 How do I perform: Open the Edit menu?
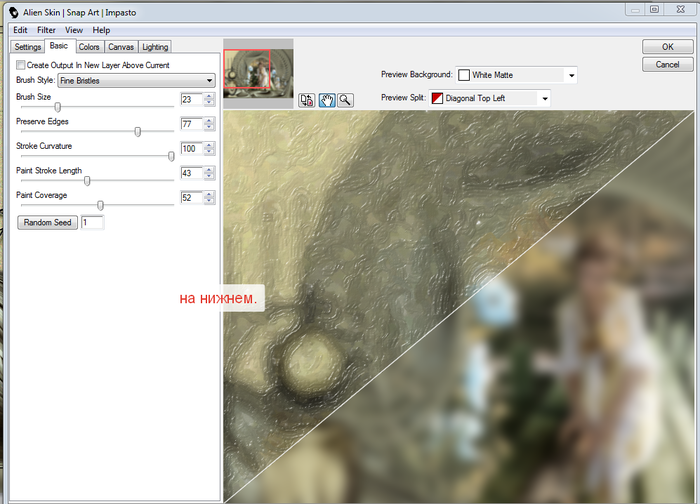pos(20,30)
